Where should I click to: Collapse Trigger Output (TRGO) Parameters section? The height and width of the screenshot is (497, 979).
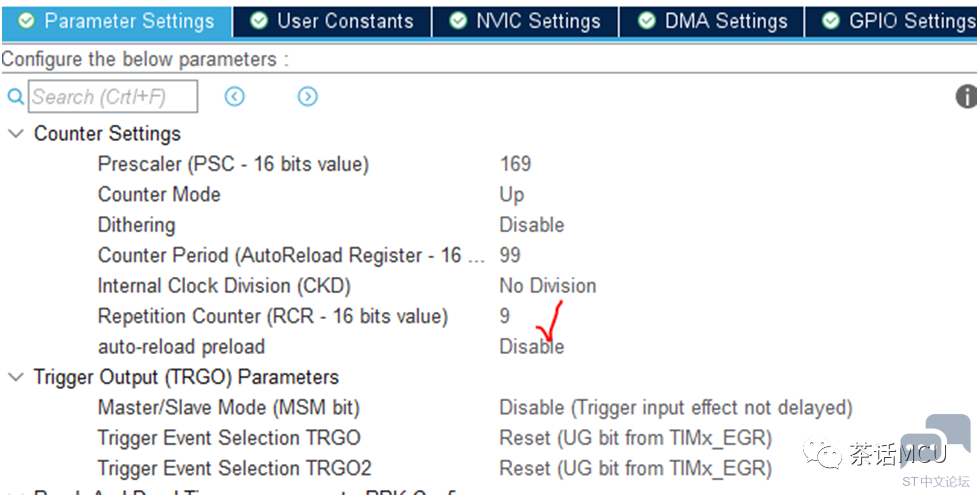pyautogui.click(x=16, y=377)
